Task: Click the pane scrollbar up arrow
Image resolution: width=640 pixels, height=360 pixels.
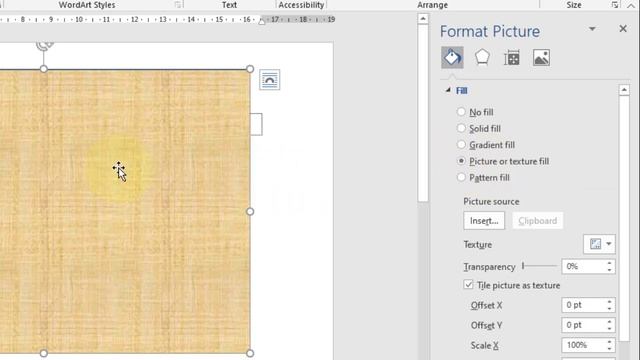Action: point(624,90)
